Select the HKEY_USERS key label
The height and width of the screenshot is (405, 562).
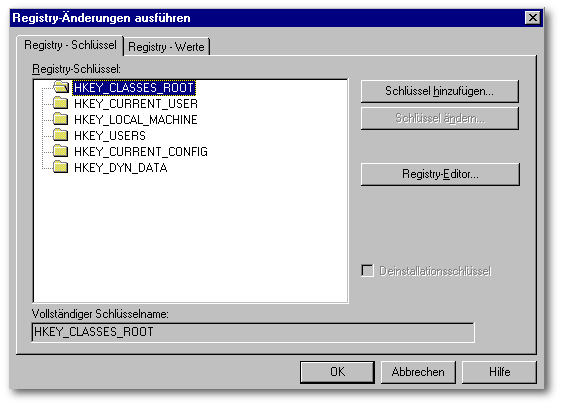[x=110, y=136]
